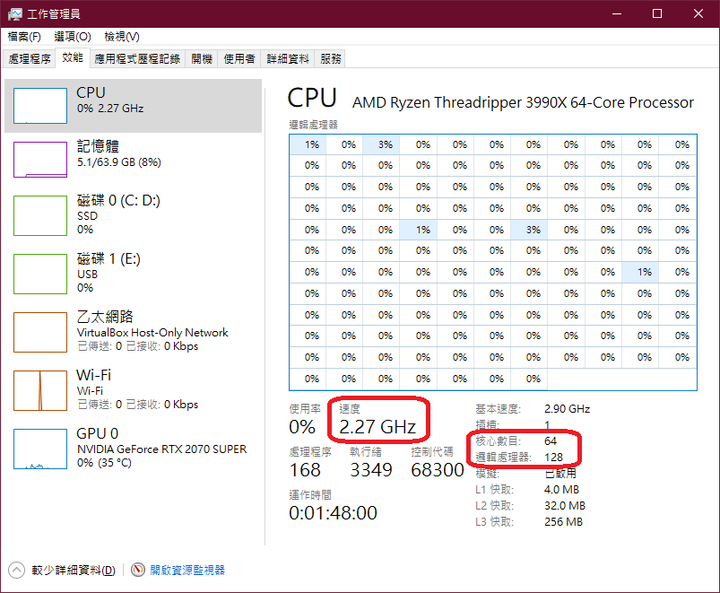Click the first logical processor cell showing 1%
This screenshot has height=593, width=720.
[x=309, y=145]
